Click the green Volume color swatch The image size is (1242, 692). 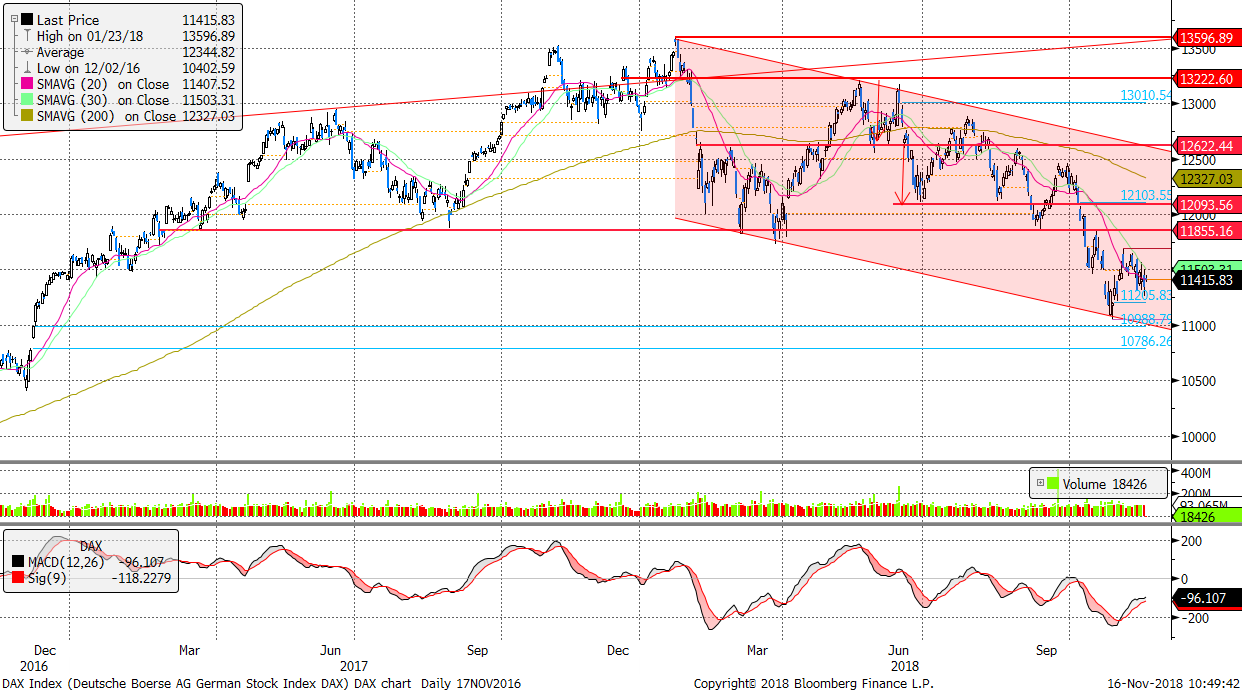click(1053, 484)
